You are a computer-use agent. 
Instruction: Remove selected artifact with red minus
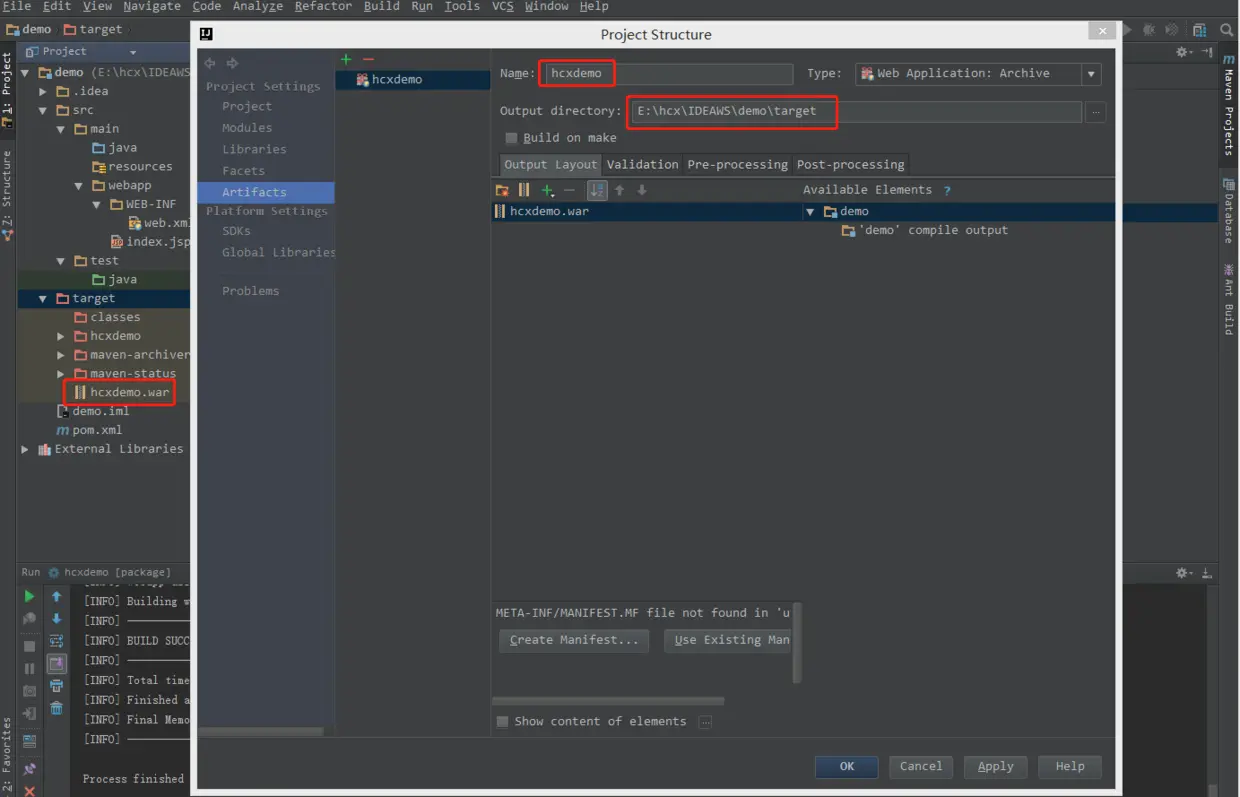tap(368, 60)
